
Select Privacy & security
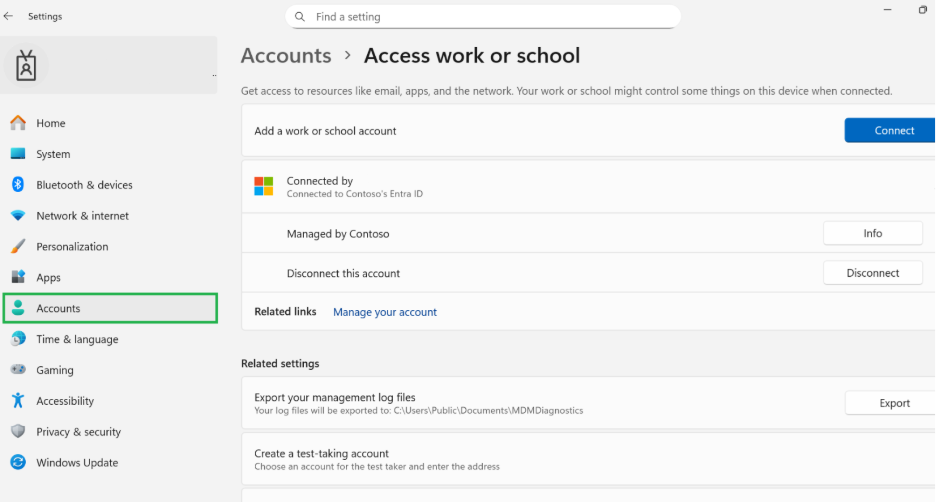tap(110, 431)
